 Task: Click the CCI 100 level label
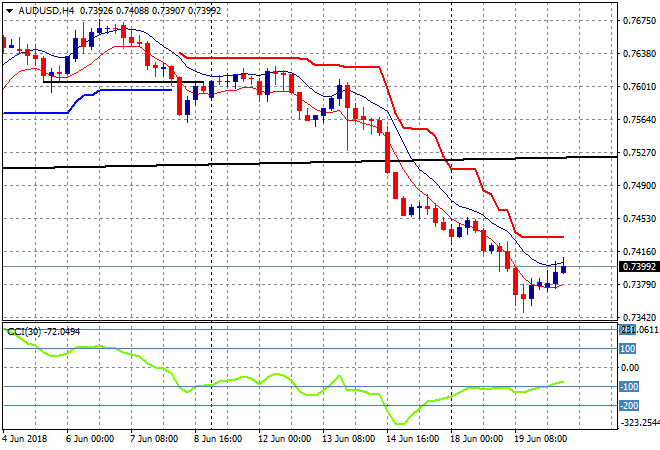click(628, 349)
